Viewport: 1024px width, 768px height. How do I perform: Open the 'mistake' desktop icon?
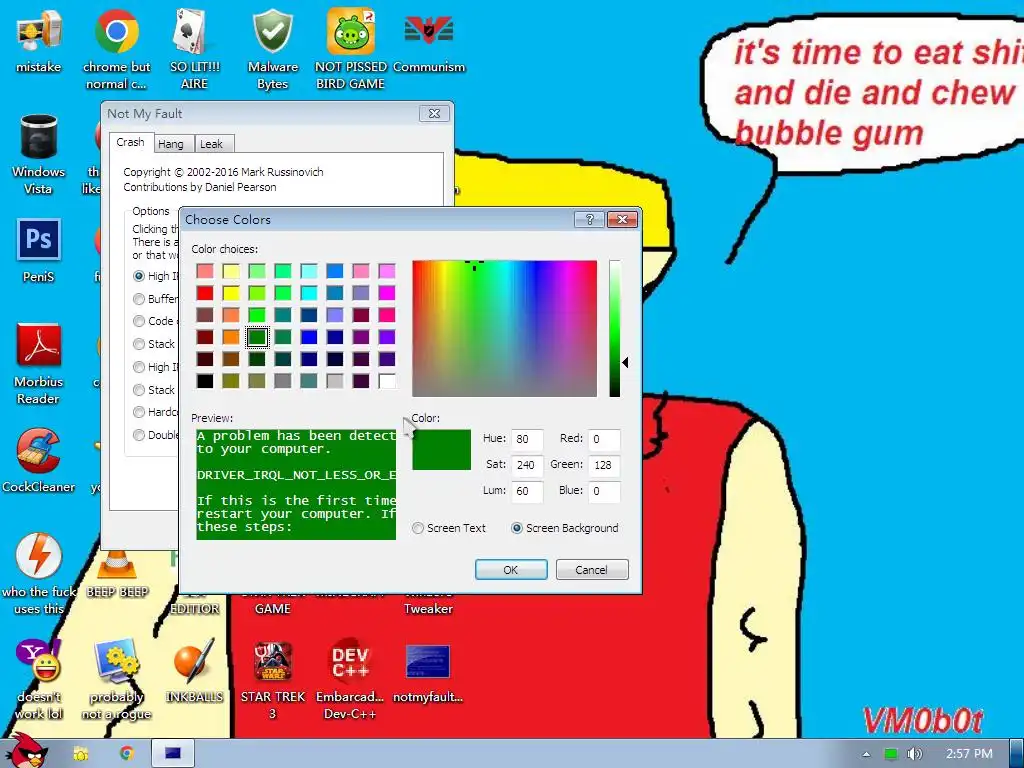pyautogui.click(x=39, y=40)
